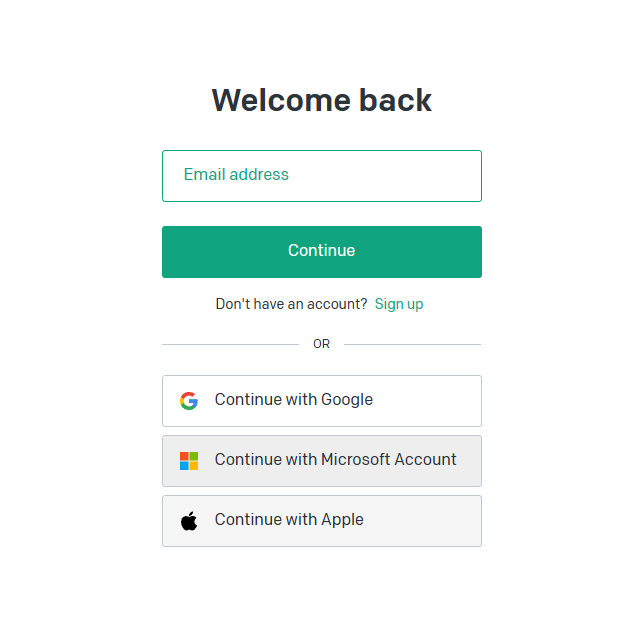Click the divider line right of OR
637x621 pixels.
click(x=412, y=344)
